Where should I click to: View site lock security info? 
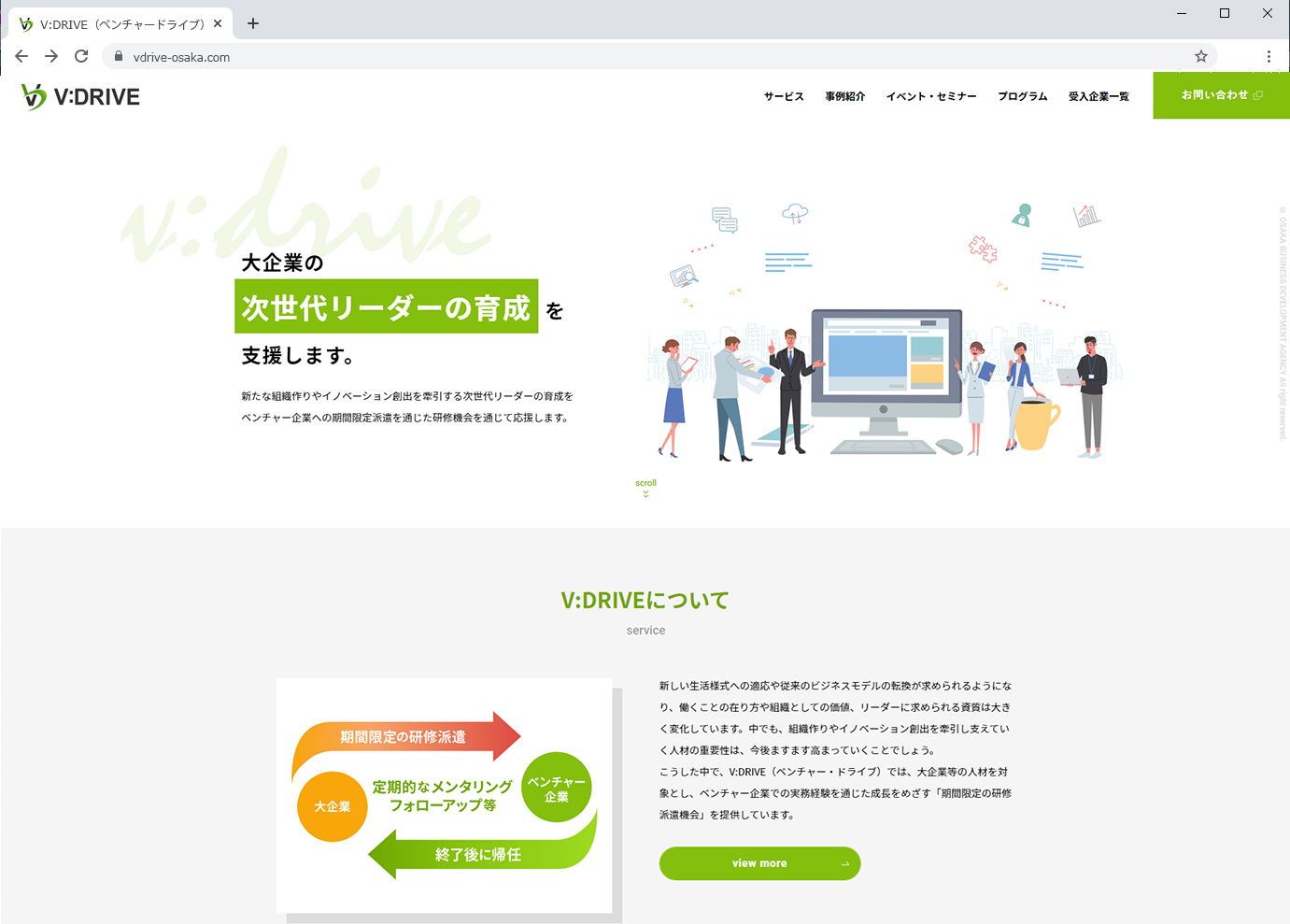coord(119,56)
